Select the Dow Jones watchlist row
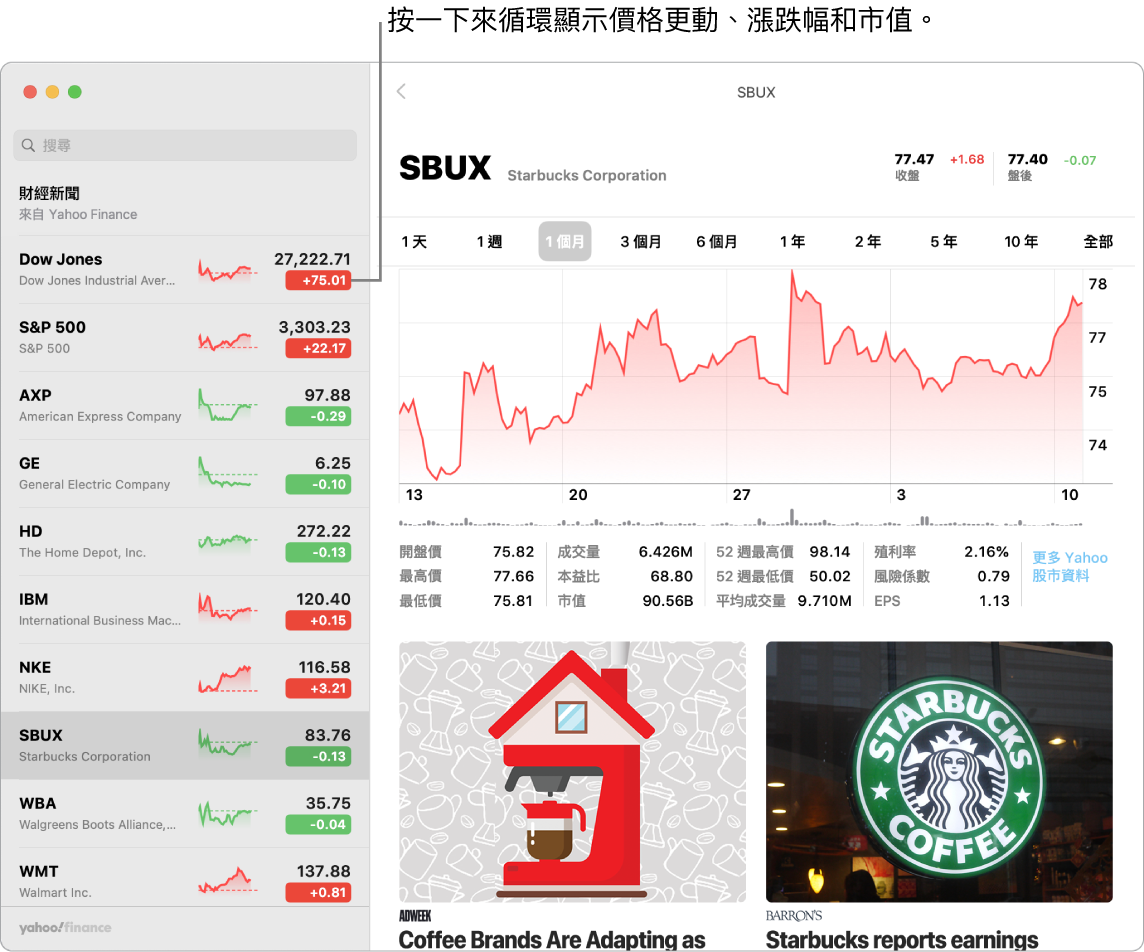The image size is (1144, 952). (x=185, y=269)
